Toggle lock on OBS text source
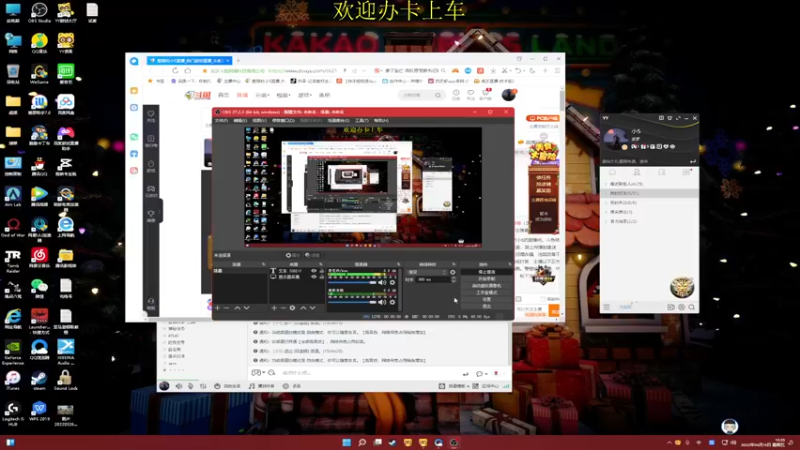 tap(321, 271)
